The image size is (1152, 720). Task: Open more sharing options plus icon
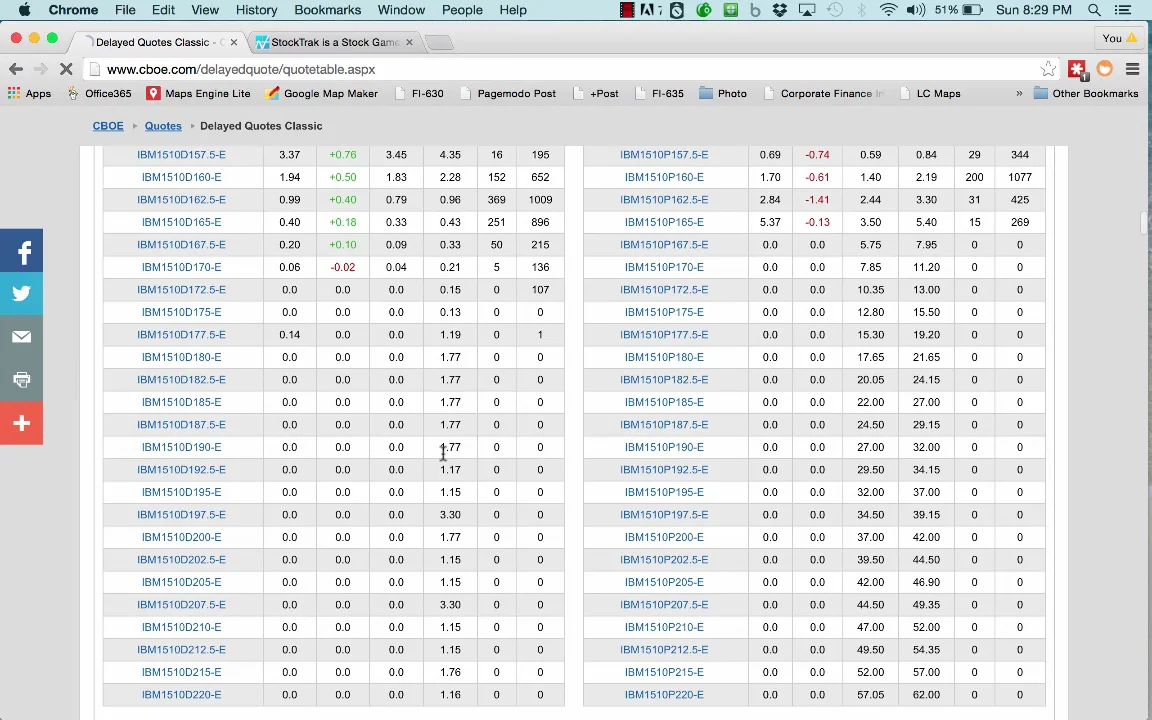pyautogui.click(x=21, y=423)
